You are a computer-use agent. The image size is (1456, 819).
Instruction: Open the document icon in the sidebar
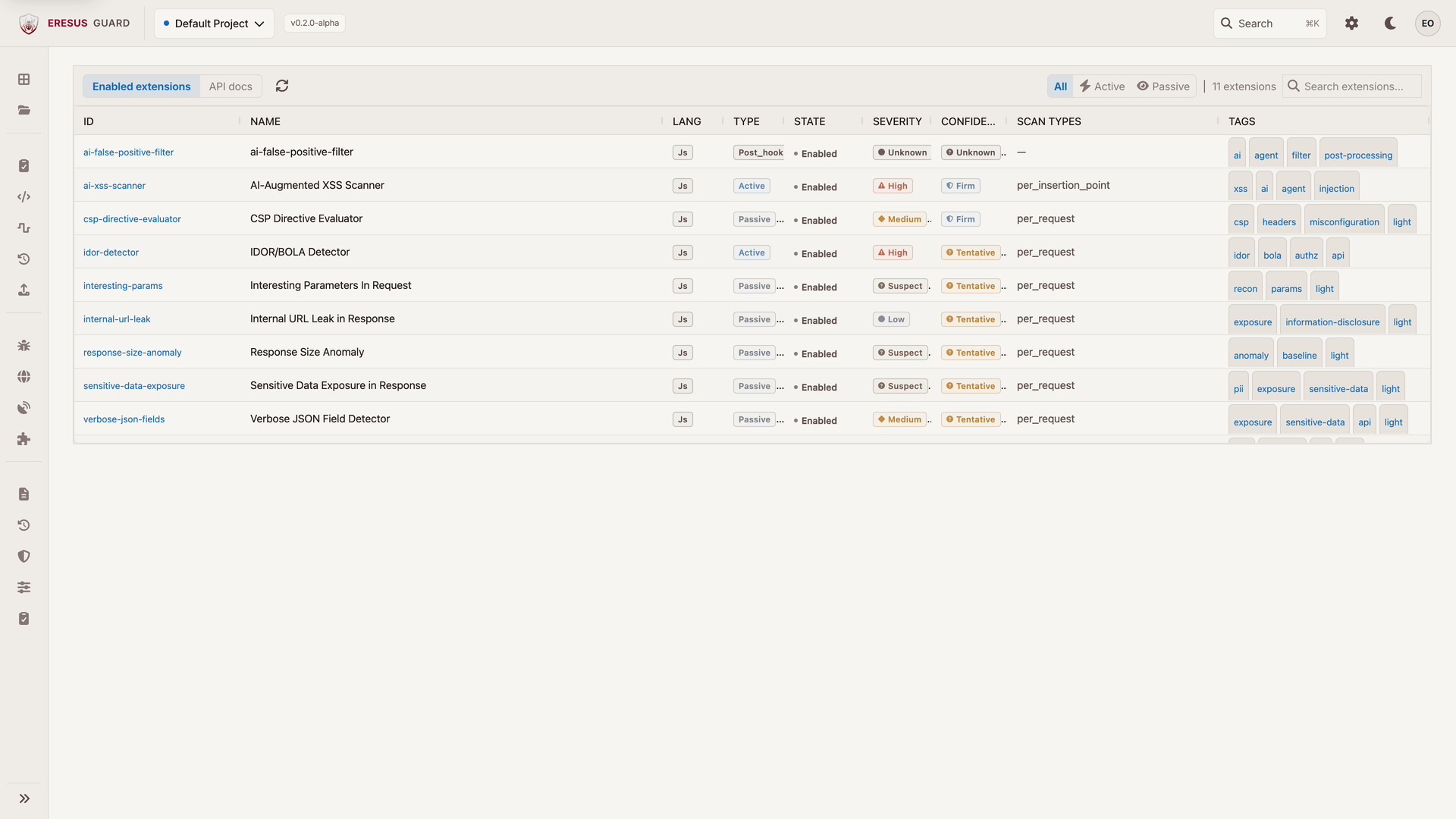pyautogui.click(x=24, y=494)
